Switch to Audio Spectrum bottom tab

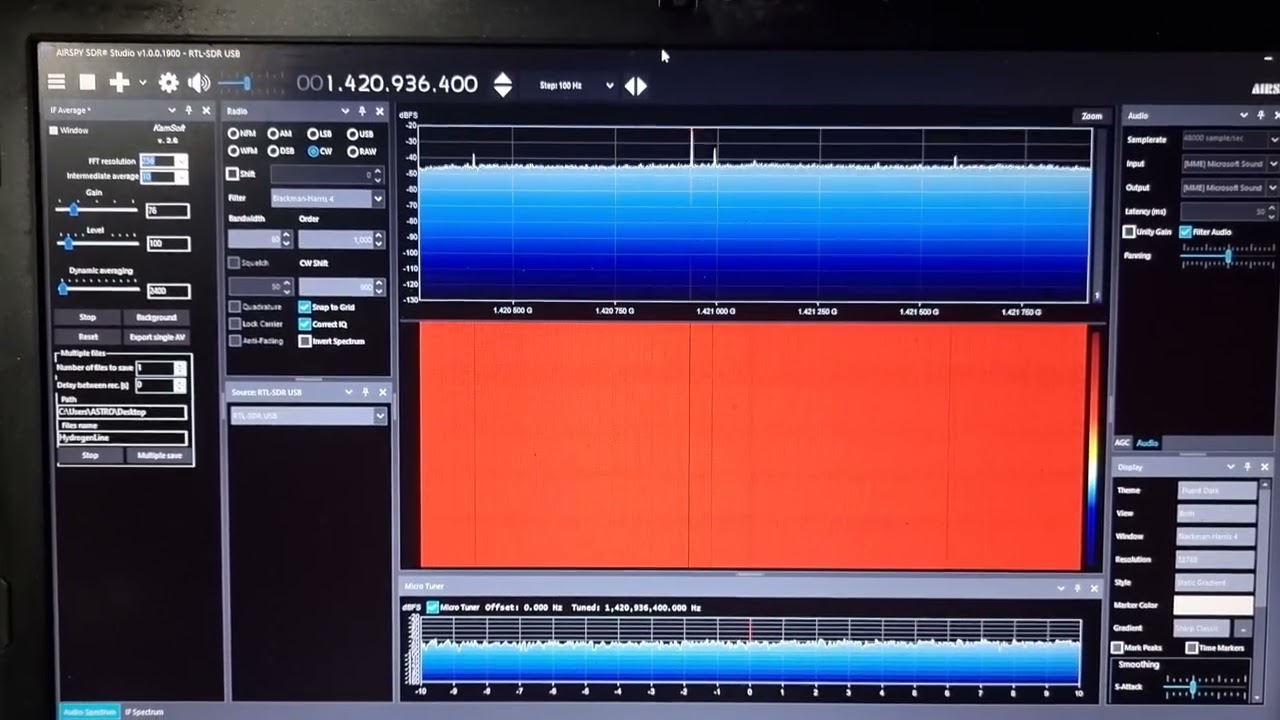click(x=89, y=712)
